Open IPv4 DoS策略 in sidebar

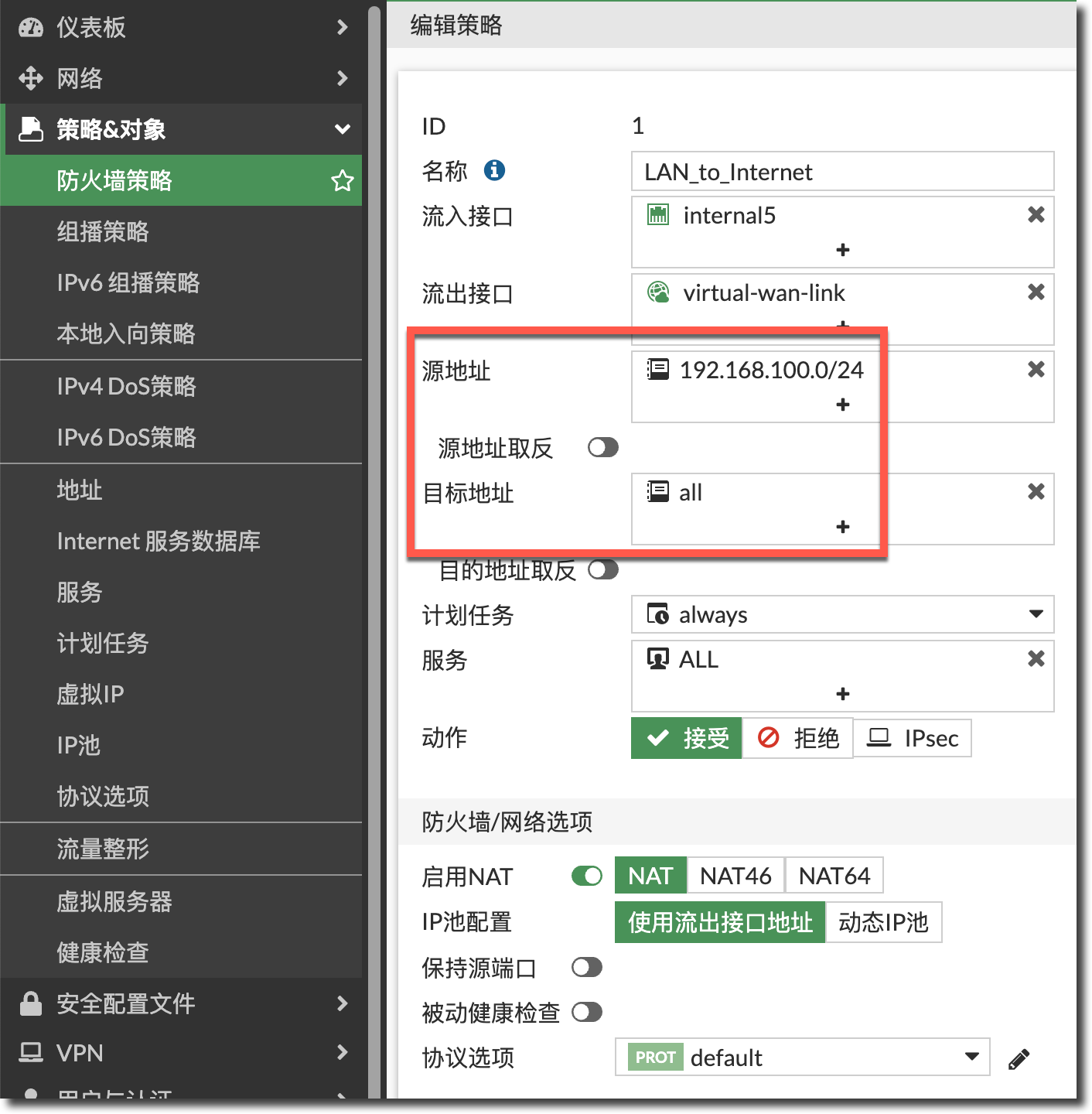click(127, 386)
